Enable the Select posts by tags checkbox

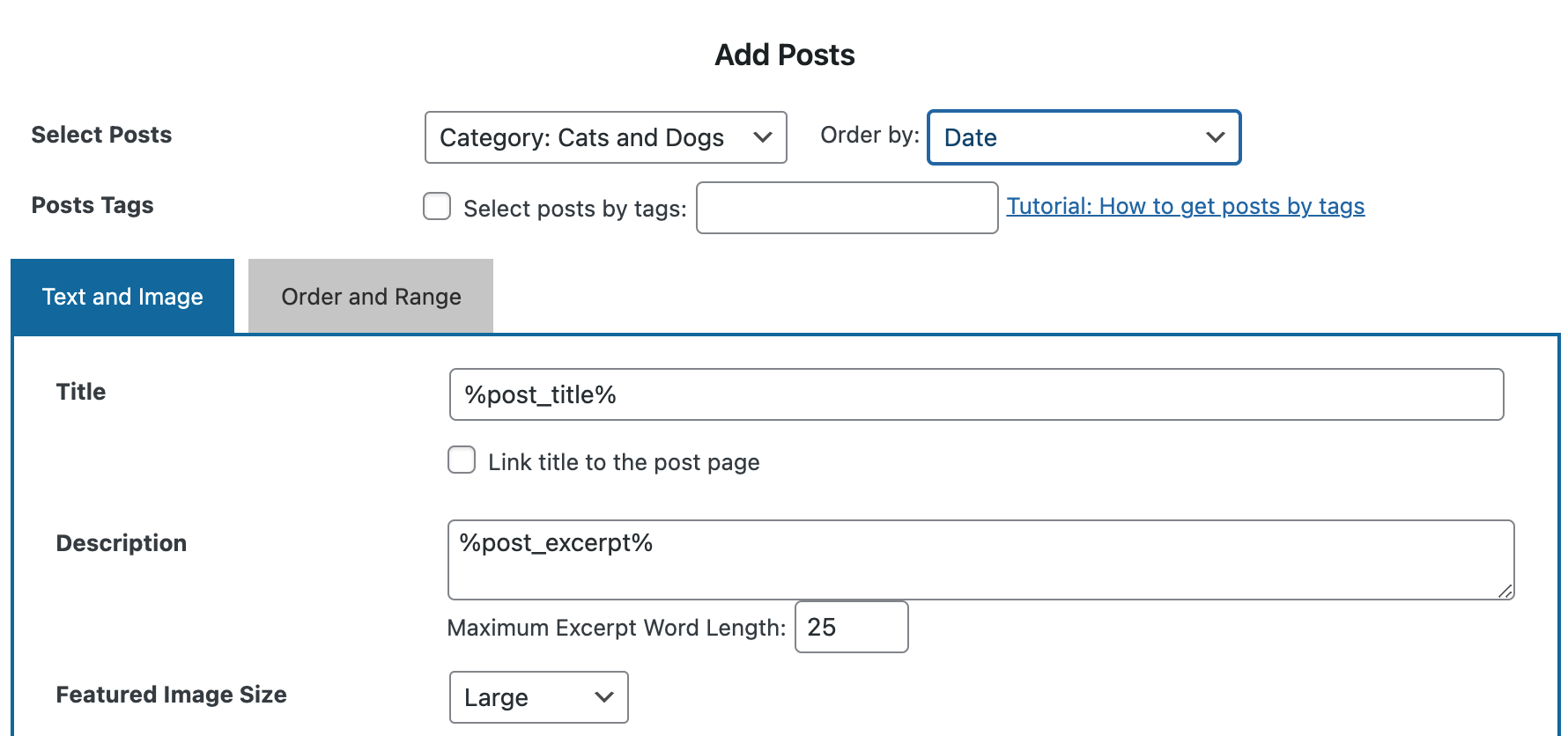pyautogui.click(x=437, y=206)
